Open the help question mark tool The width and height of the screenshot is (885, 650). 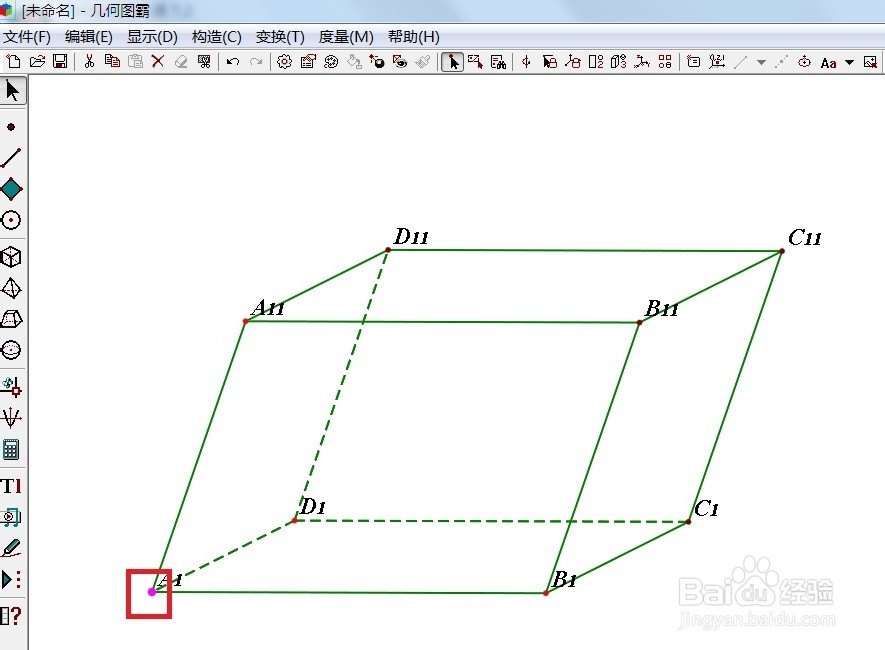click(x=11, y=616)
